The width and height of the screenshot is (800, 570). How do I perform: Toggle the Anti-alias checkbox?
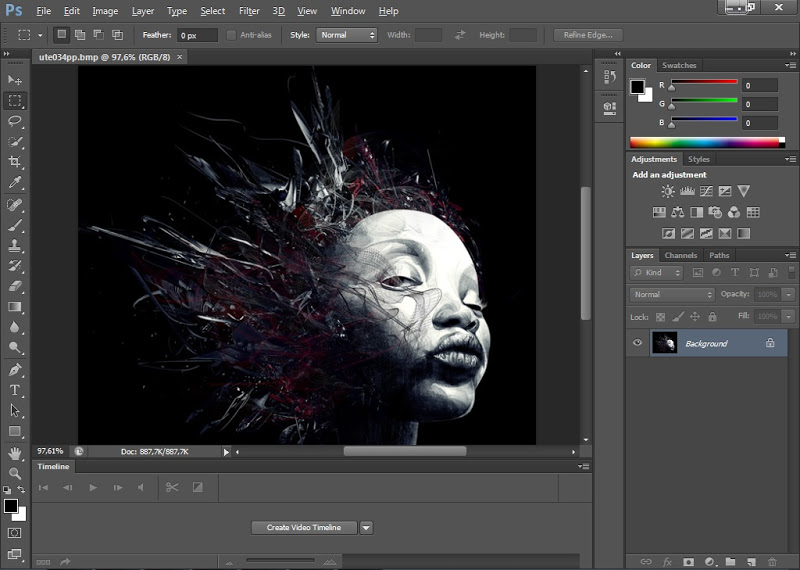click(231, 35)
